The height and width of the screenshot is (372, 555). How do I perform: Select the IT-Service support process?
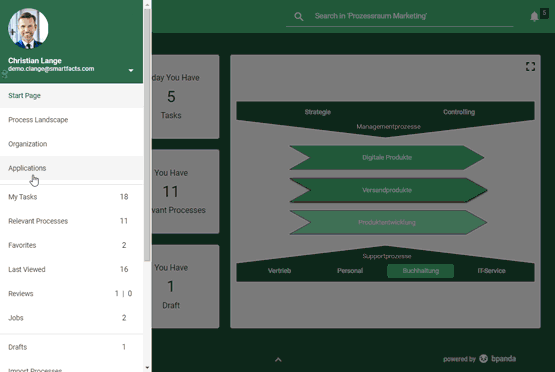491,271
